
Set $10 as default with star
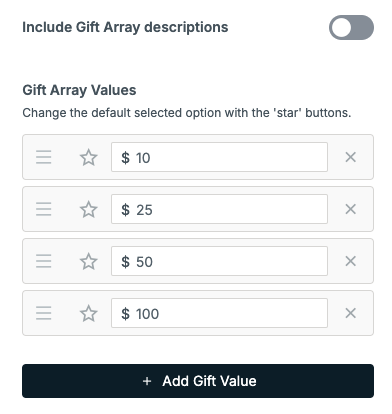click(89, 157)
